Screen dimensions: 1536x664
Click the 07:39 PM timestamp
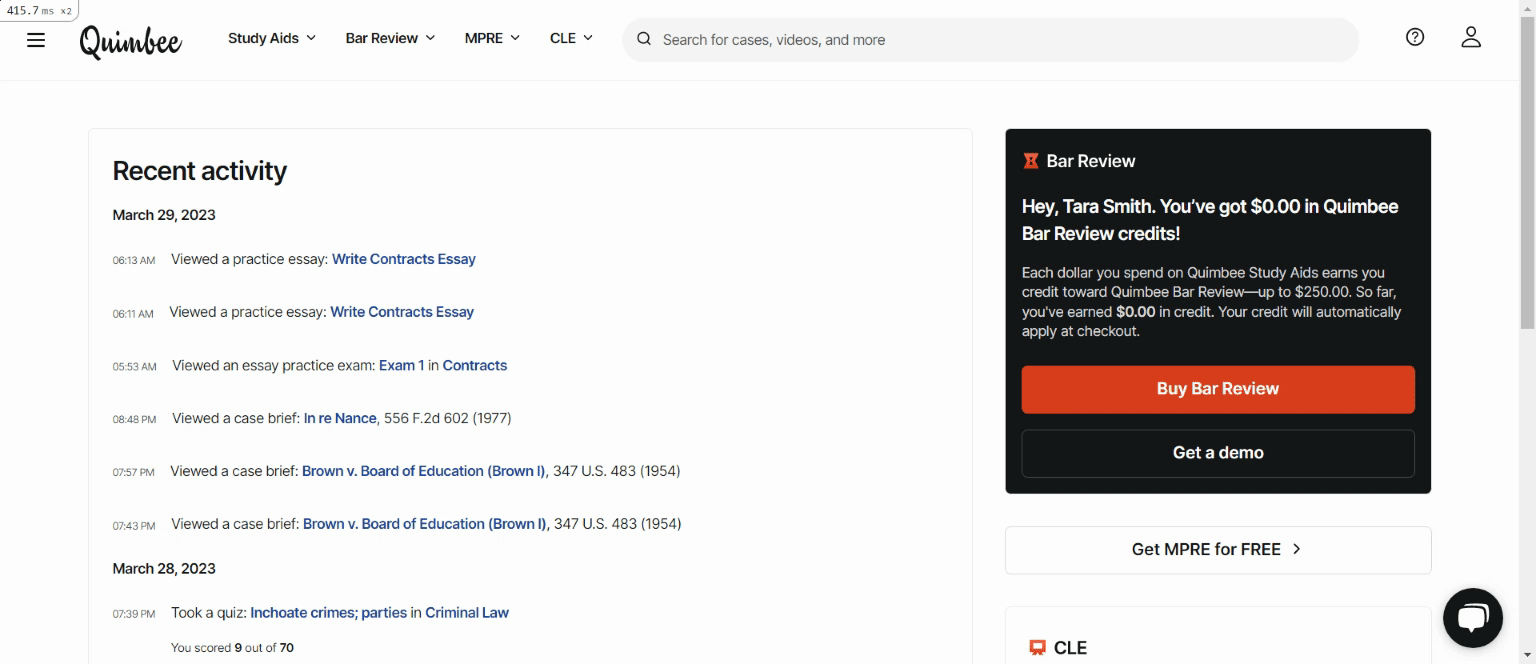134,614
